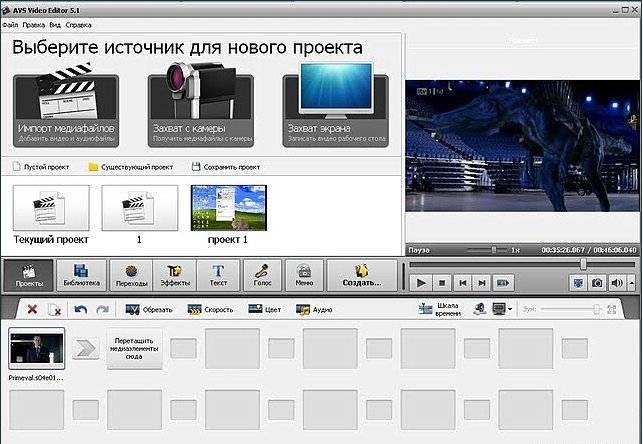Open the Библиотека (Library) panel
This screenshot has height=444, width=643.
coord(81,274)
